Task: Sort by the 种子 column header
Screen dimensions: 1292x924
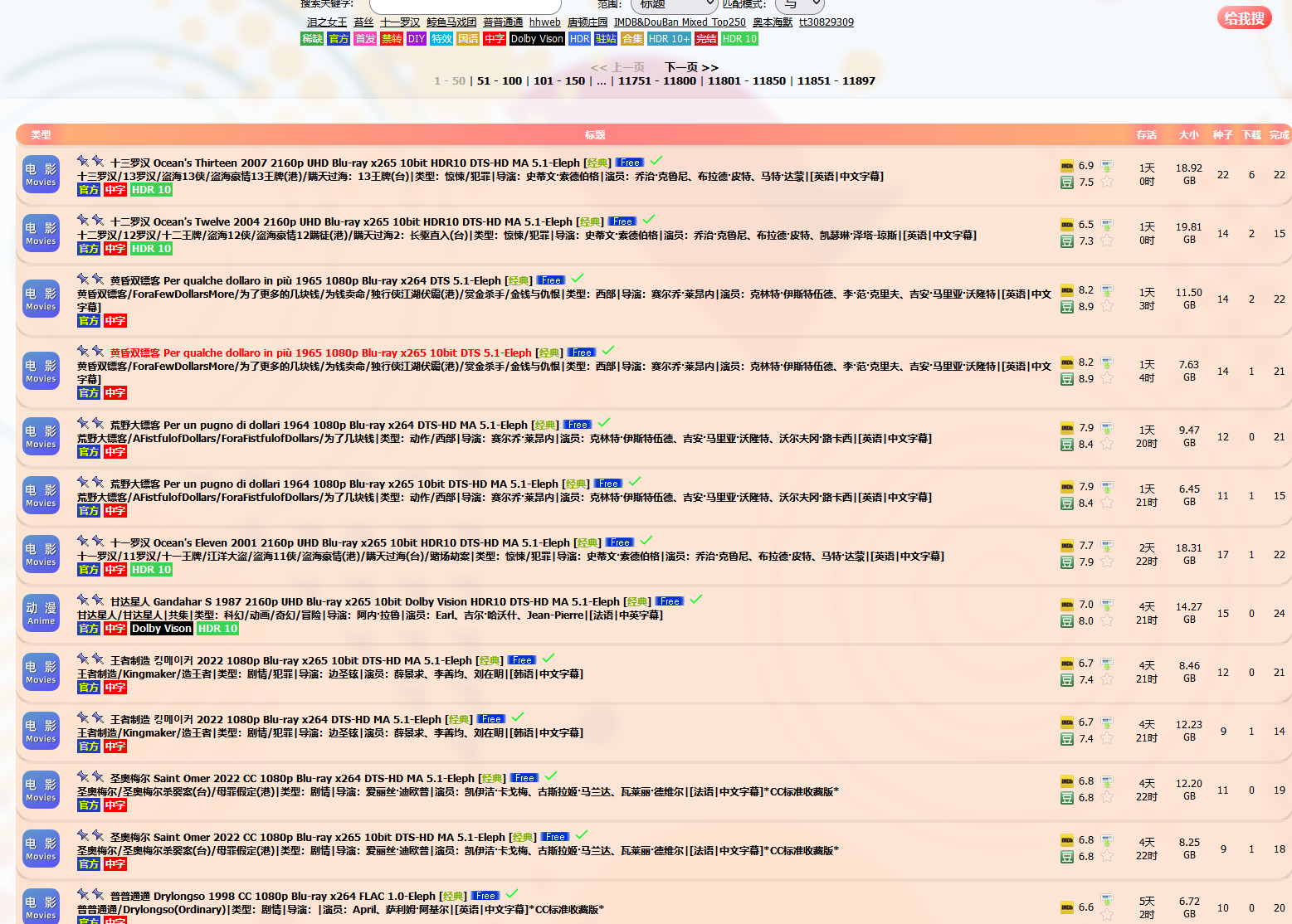Action: click(1222, 134)
